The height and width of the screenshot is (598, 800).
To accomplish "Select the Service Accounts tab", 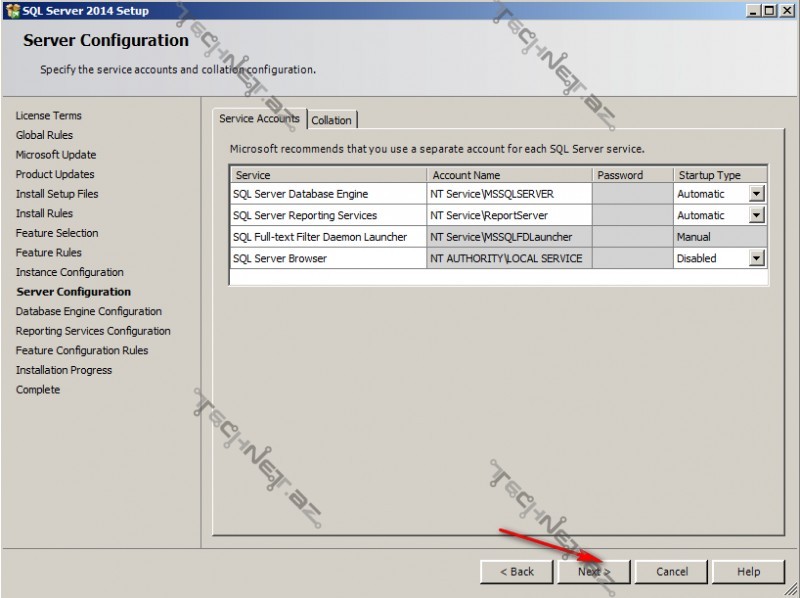I will click(x=258, y=118).
